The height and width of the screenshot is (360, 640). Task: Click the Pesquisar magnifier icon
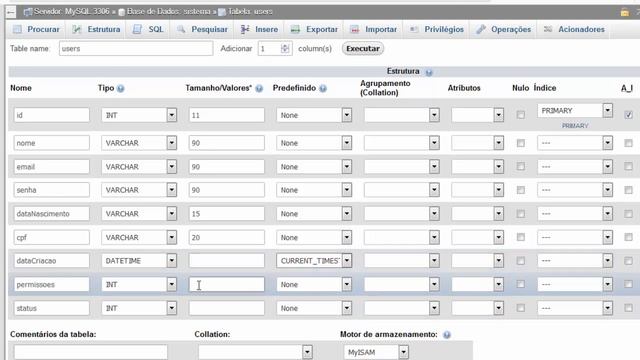click(x=181, y=29)
